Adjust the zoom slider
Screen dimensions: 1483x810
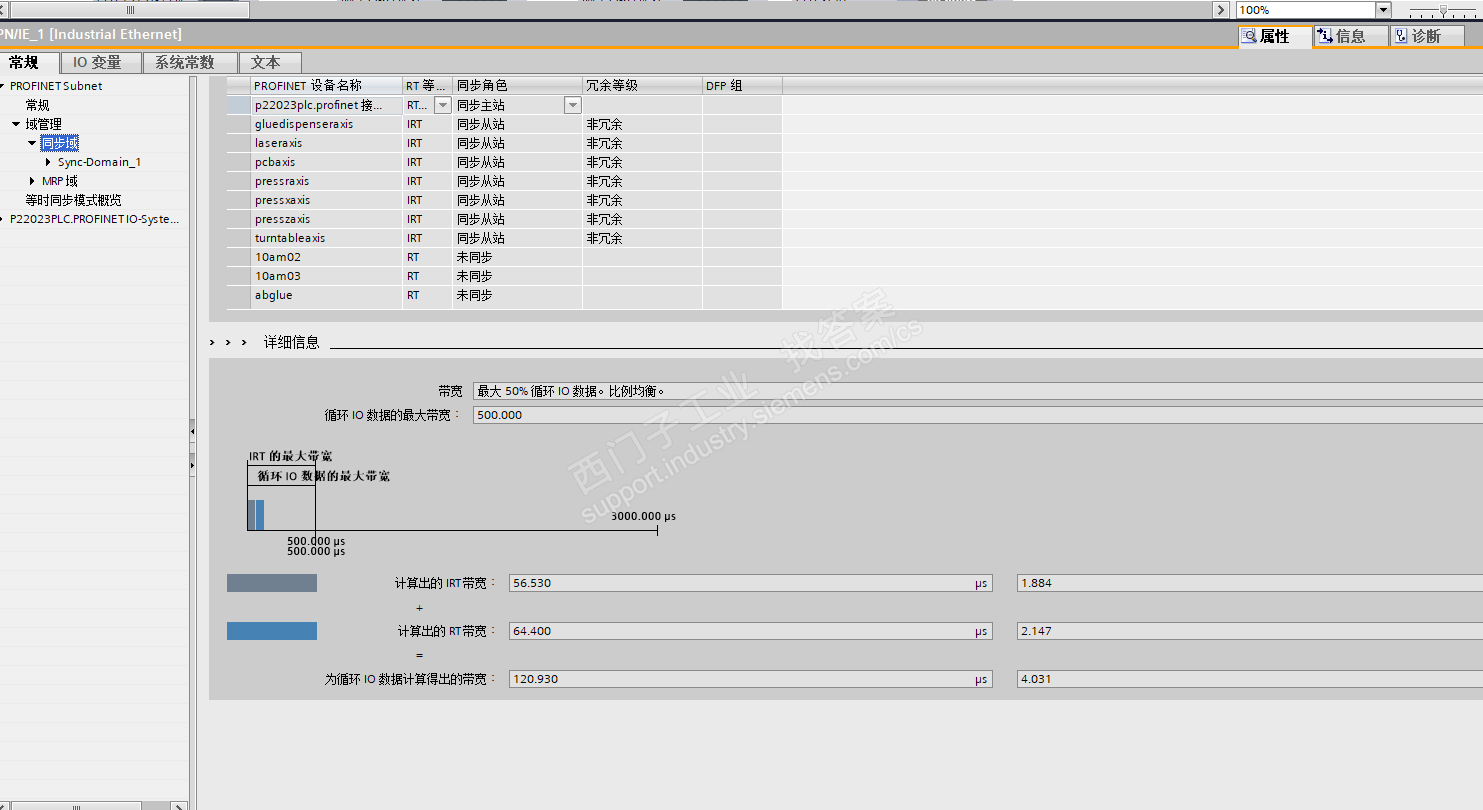tap(1442, 10)
